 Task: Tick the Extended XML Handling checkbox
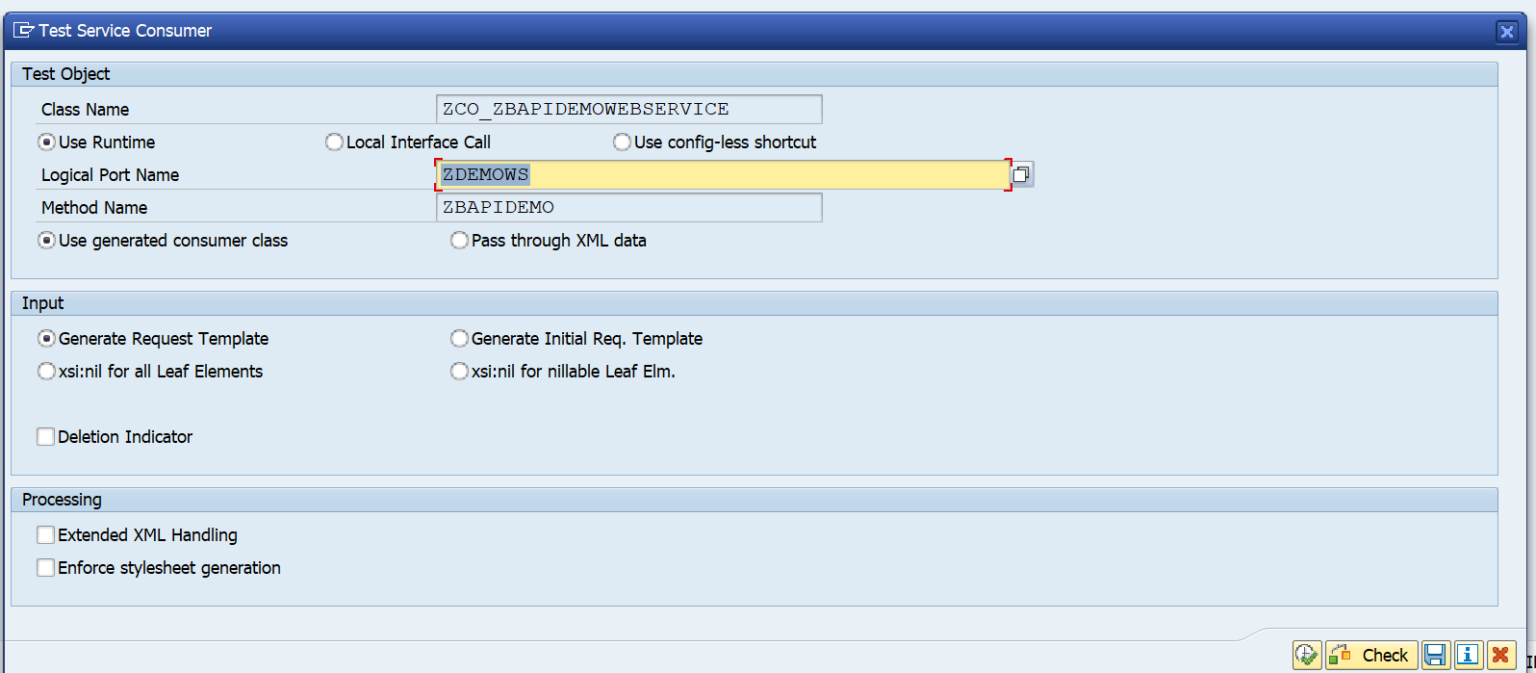[x=46, y=535]
